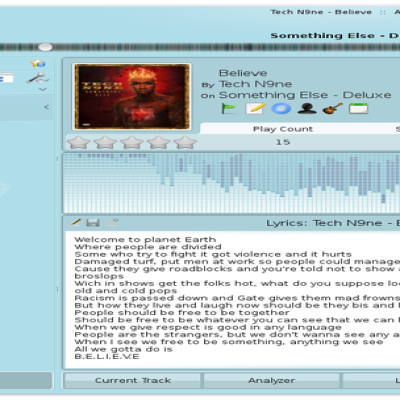The height and width of the screenshot is (400, 400).
Task: Click the guitar icon in track actions
Action: pyautogui.click(x=332, y=109)
